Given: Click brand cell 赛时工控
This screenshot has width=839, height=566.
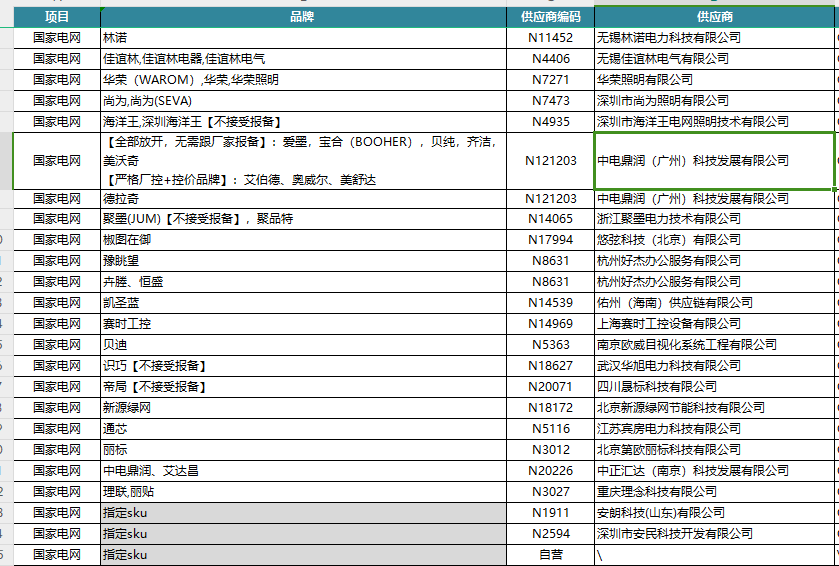Looking at the screenshot, I should (303, 324).
